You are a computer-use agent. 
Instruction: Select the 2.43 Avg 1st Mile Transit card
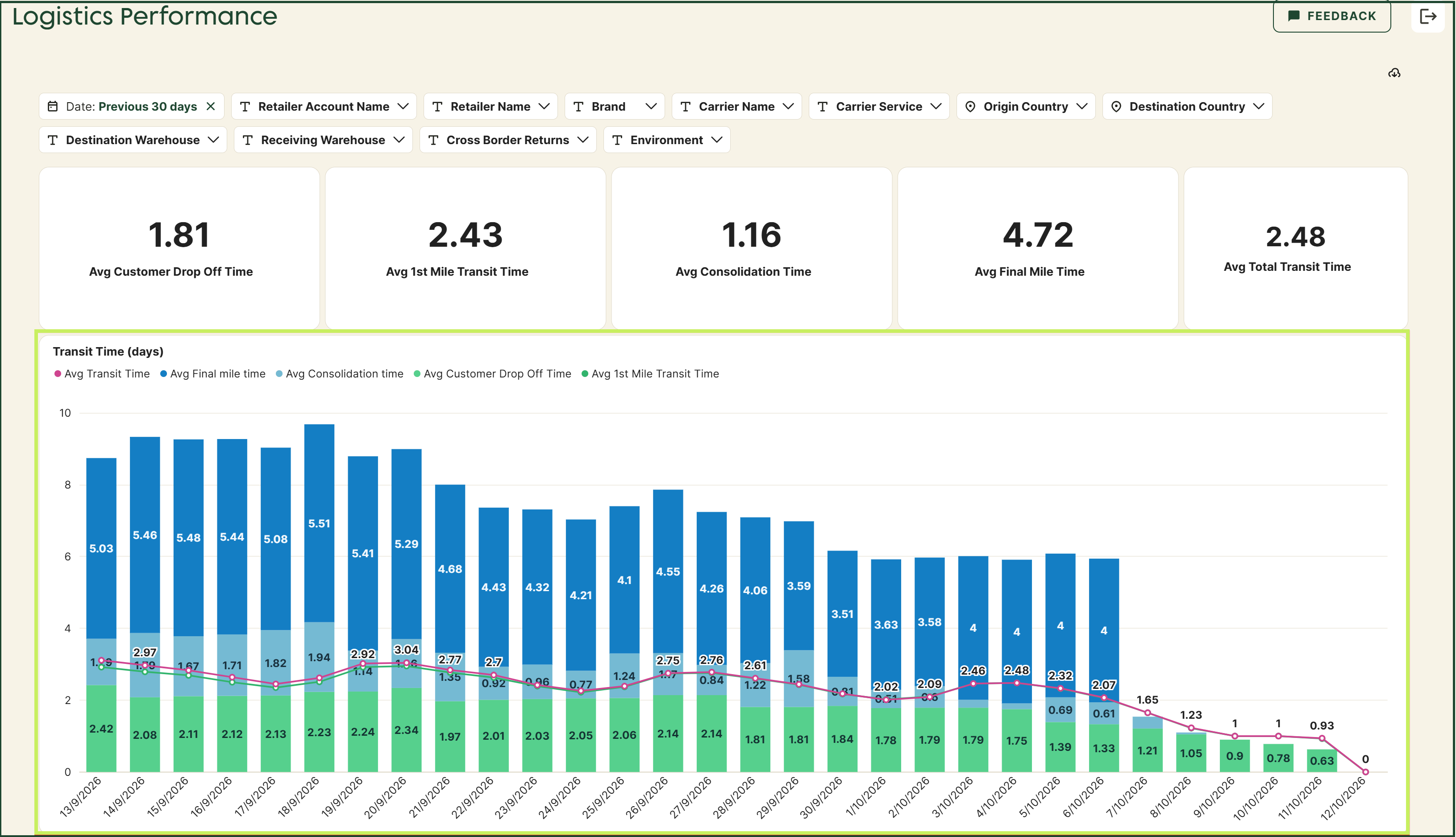(x=465, y=249)
